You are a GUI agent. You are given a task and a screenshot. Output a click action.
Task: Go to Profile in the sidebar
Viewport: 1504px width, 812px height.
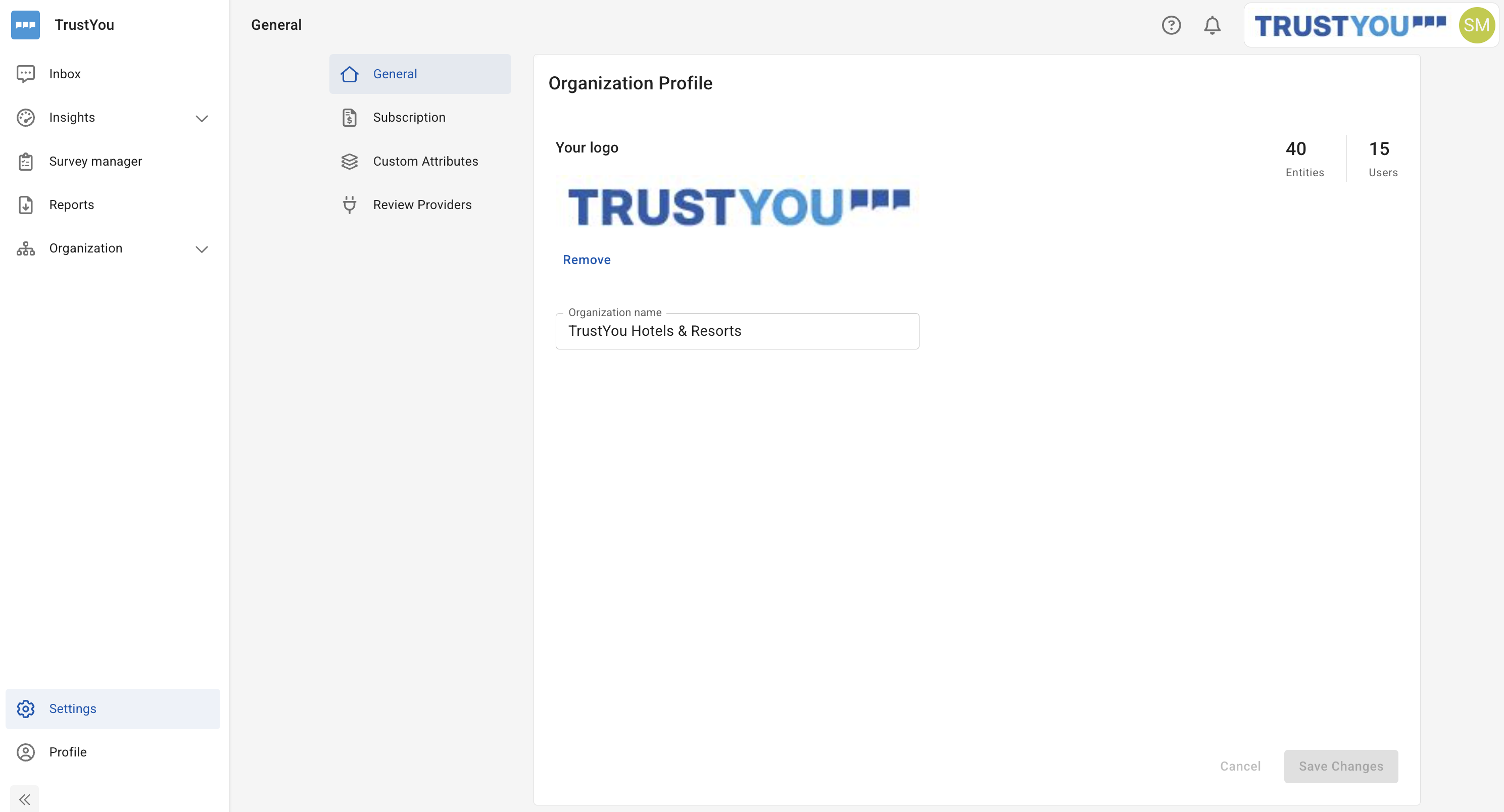pyautogui.click(x=113, y=752)
